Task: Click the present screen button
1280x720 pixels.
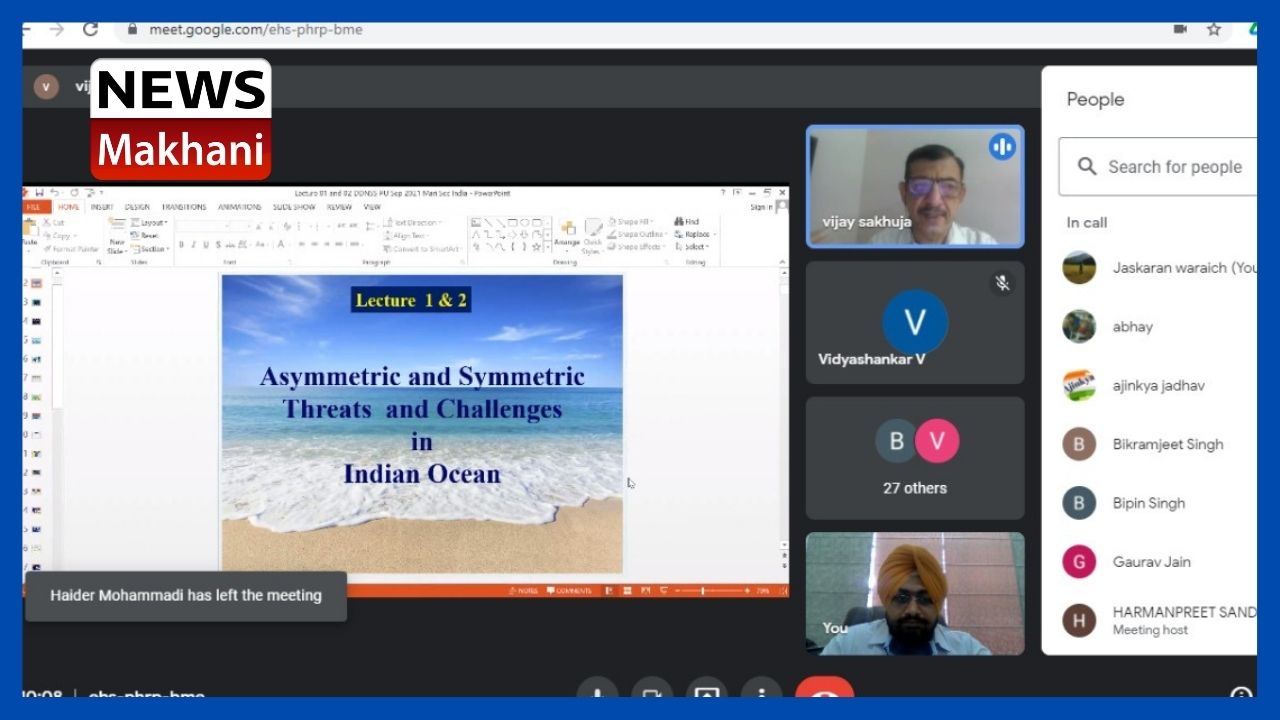Action: [x=707, y=691]
